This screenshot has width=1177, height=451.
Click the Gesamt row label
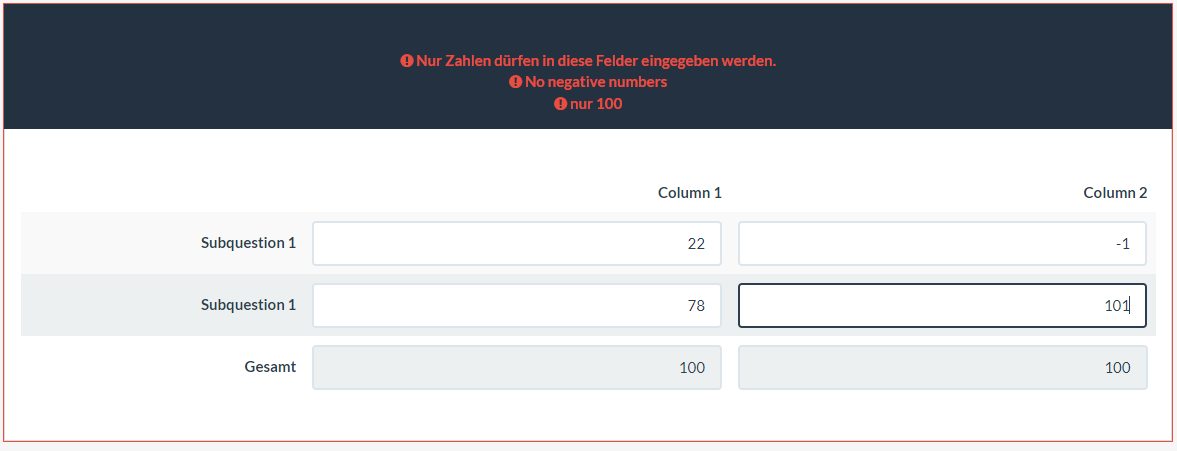270,367
